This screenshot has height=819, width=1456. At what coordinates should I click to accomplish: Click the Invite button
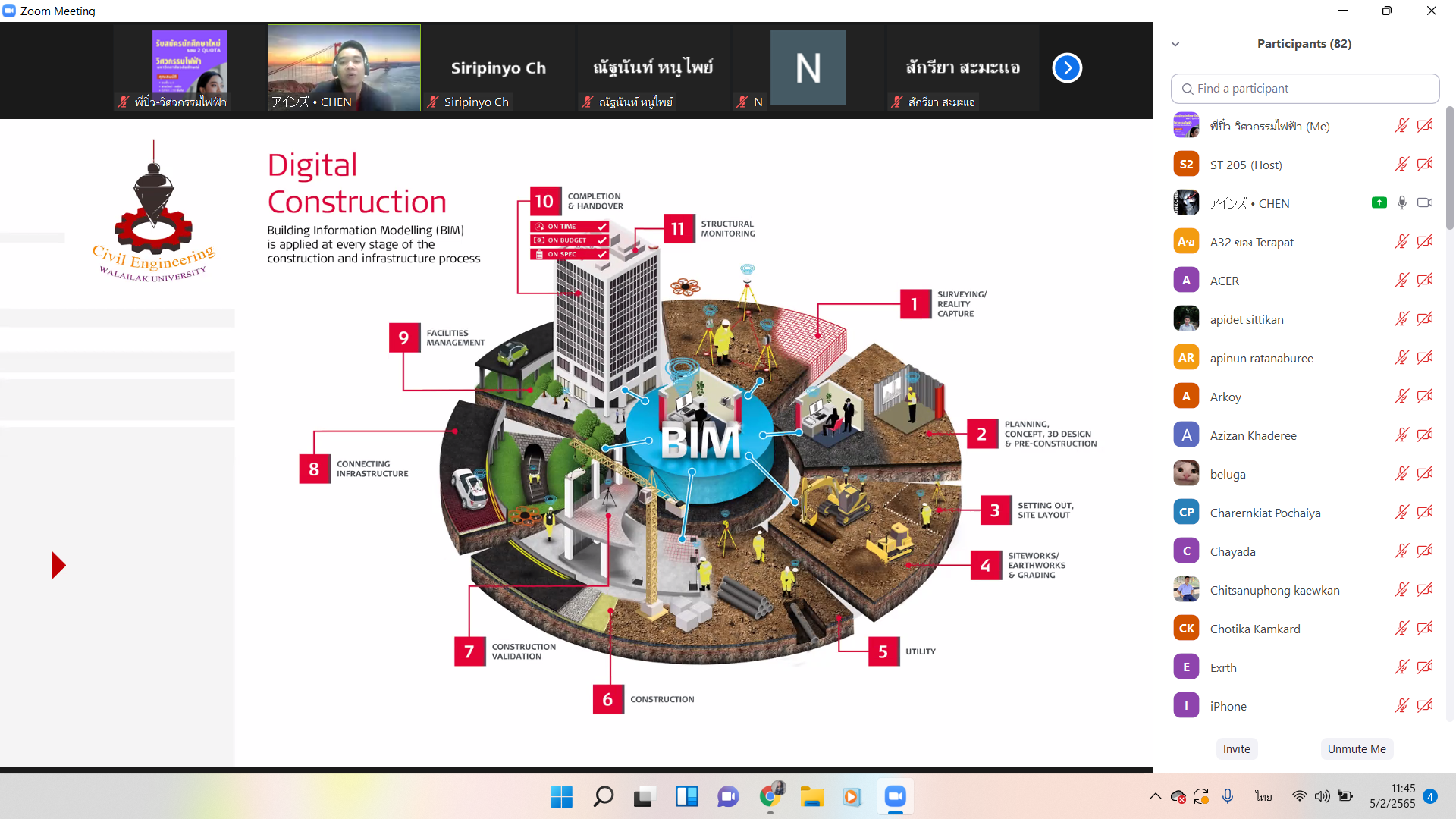pyautogui.click(x=1236, y=748)
